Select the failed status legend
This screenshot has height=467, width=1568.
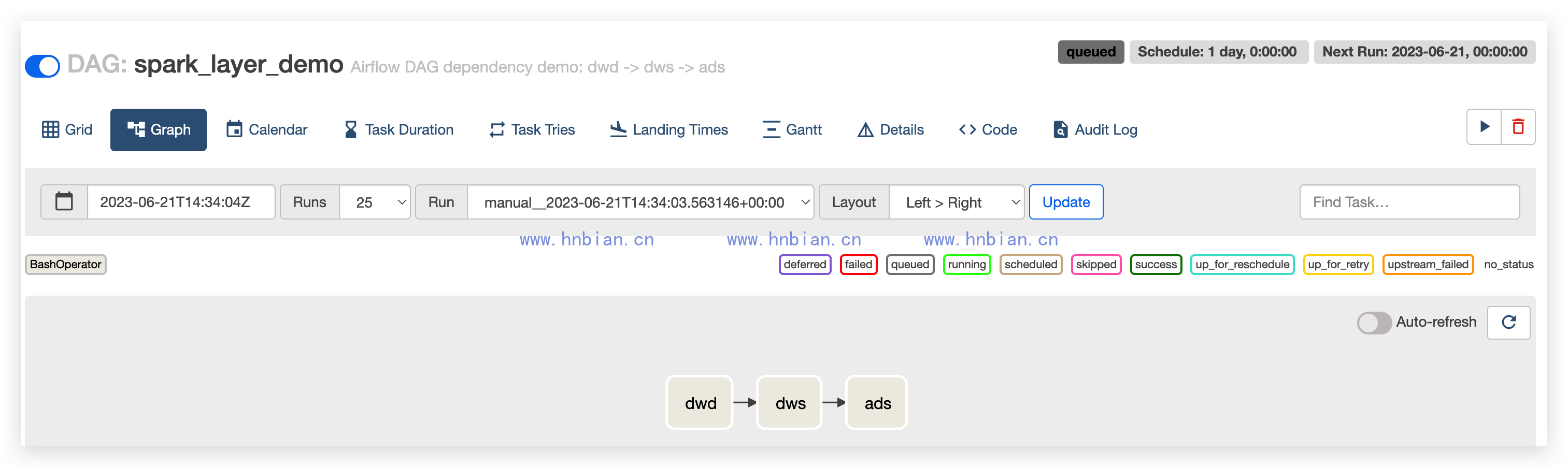(858, 265)
